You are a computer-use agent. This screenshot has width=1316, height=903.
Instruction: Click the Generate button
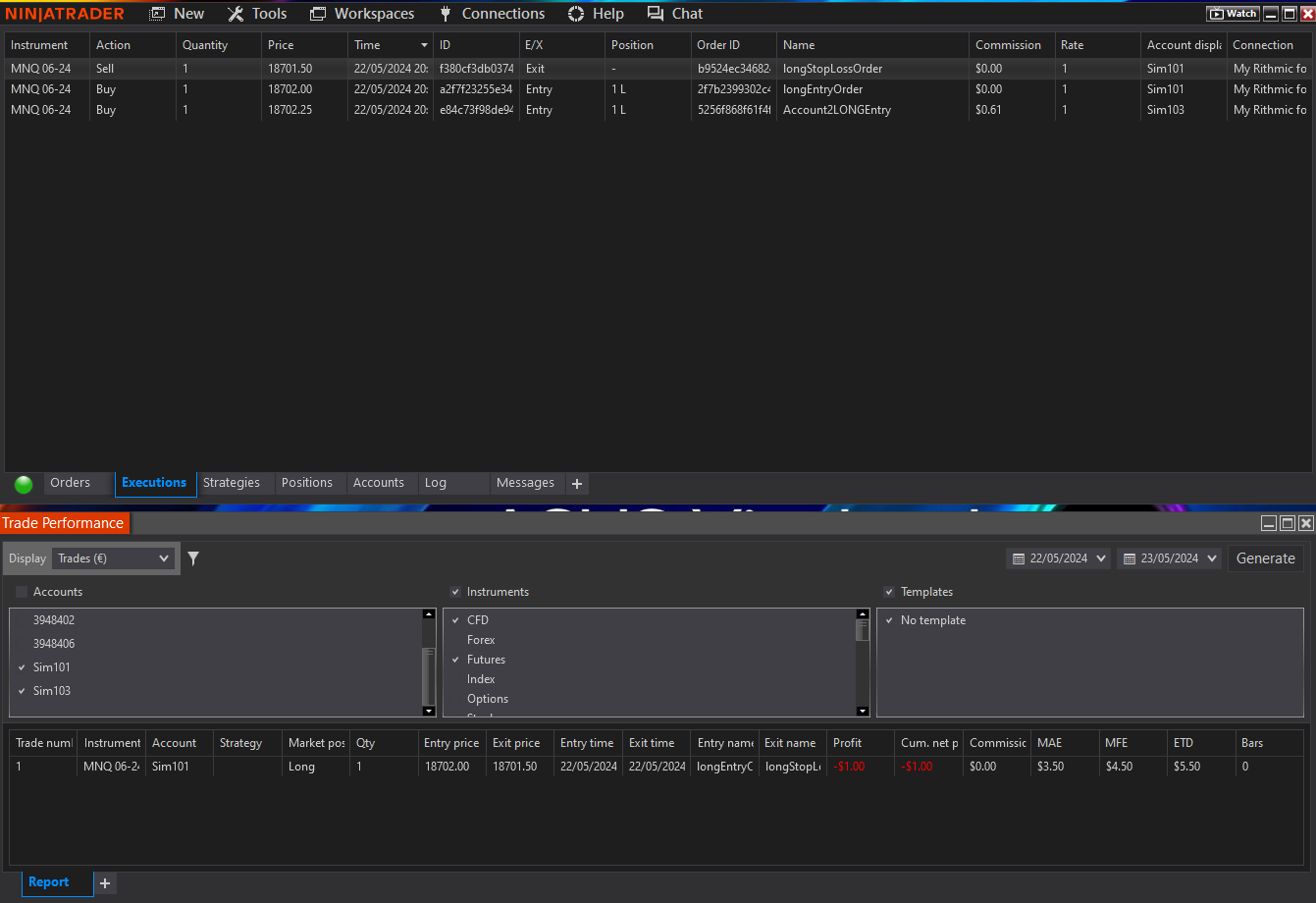(1265, 558)
